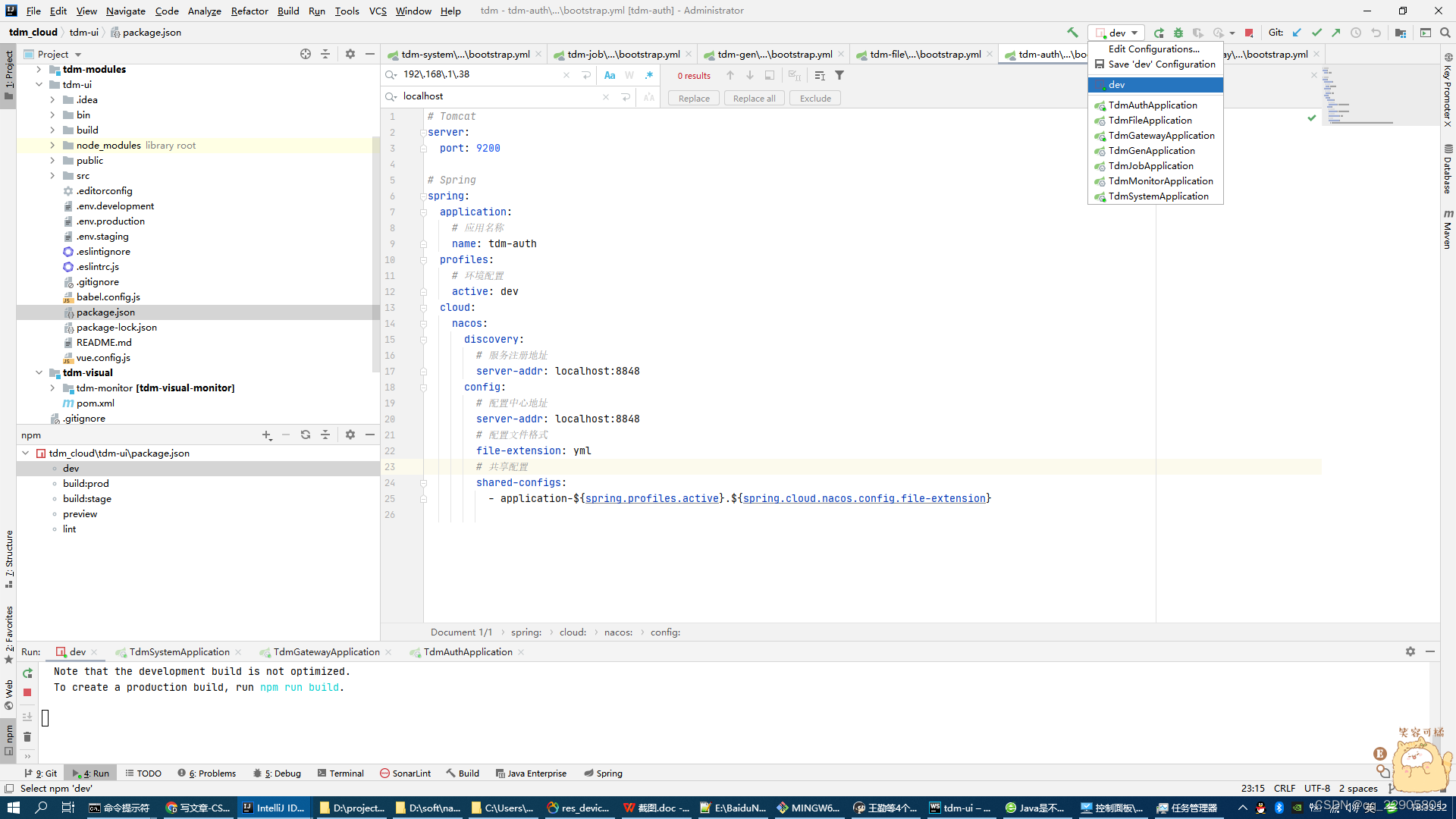Click the locate file target icon in Project panel

(306, 54)
